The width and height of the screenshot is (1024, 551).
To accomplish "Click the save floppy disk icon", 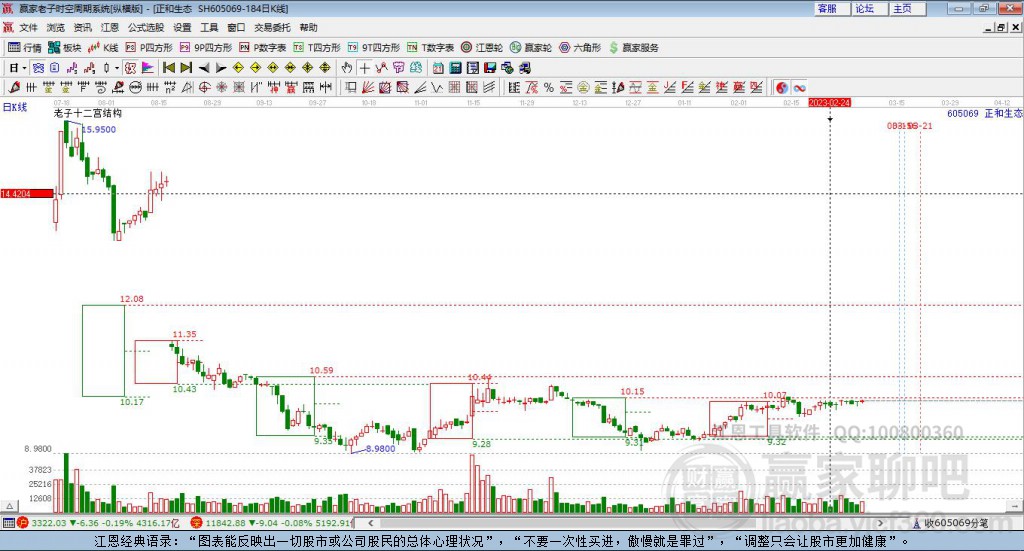I will point(490,68).
